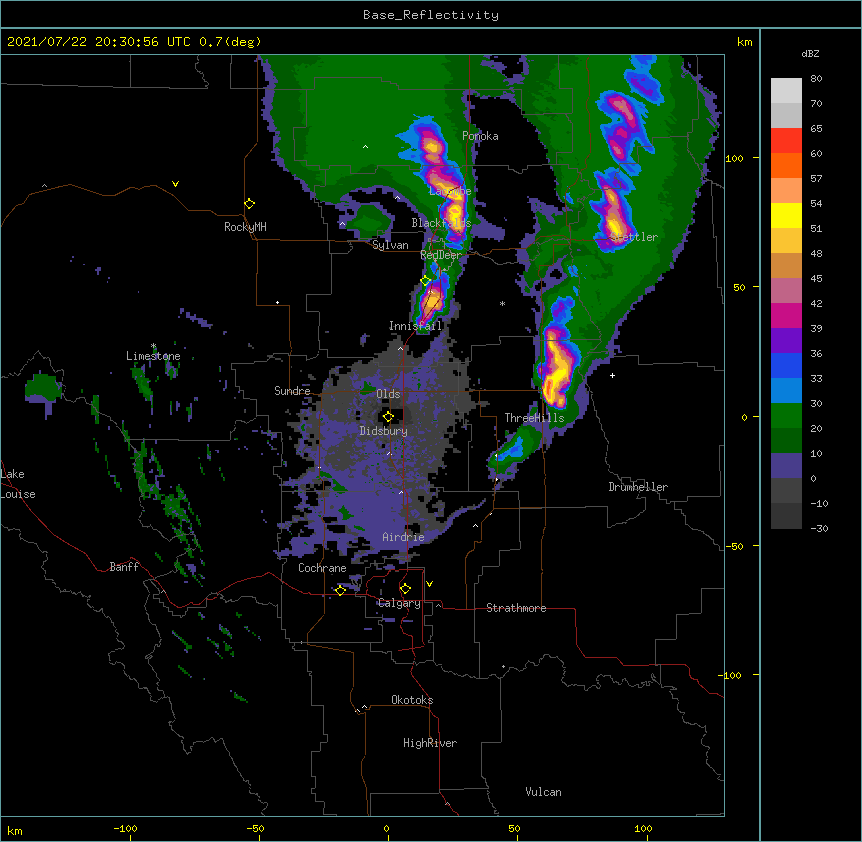
Task: Click the Airdrie label
Action: tap(404, 537)
